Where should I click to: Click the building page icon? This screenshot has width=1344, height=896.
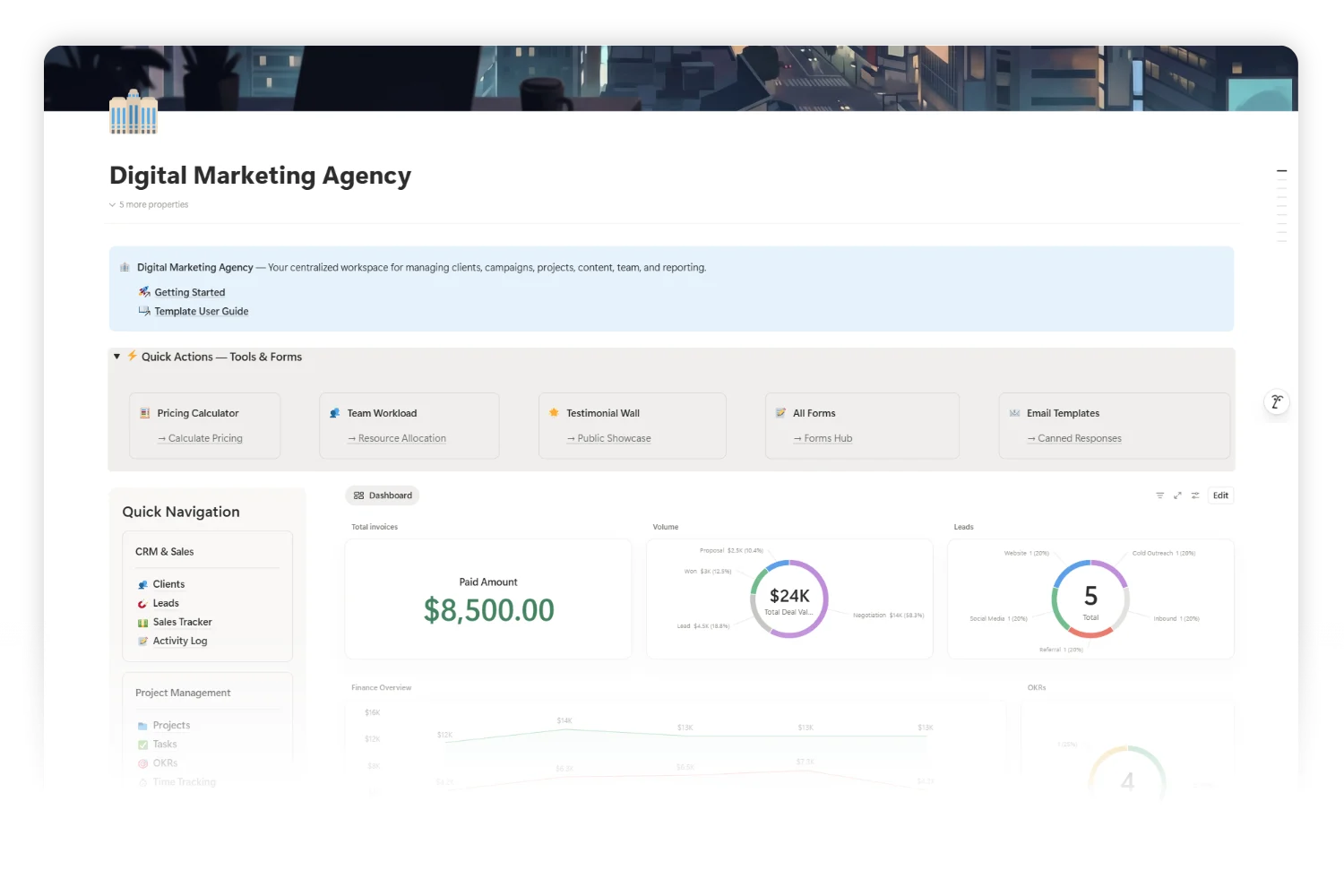[134, 112]
